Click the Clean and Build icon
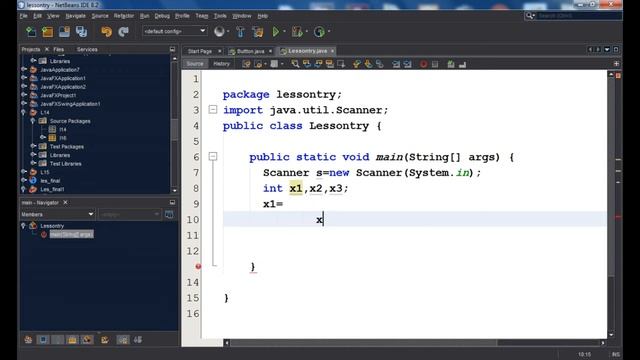This screenshot has height=360, width=640. 258,31
